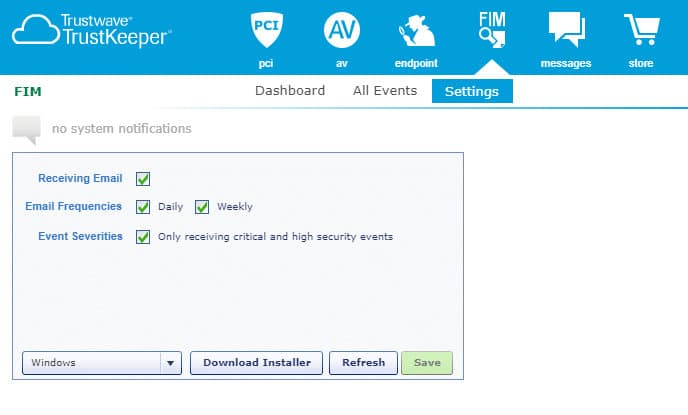Click the gray notifications bubble icon

tap(26, 130)
